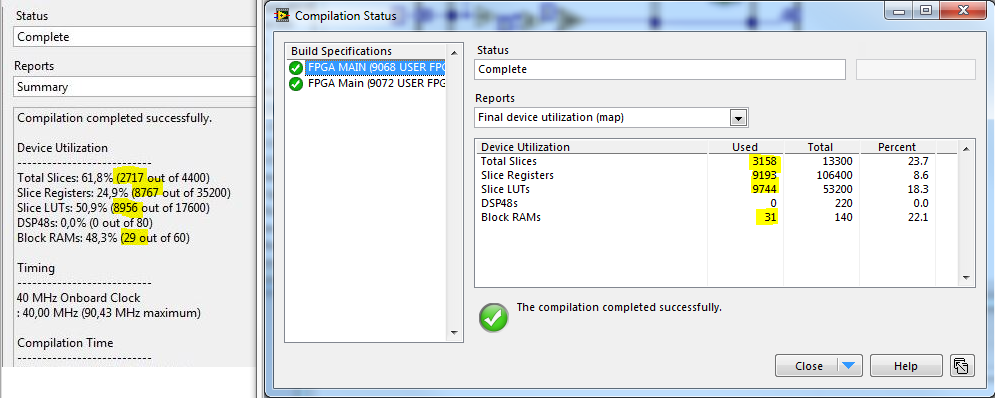Click up arrow of Build Specifications scrollbar
This screenshot has height=398, width=995.
pyautogui.click(x=453, y=53)
